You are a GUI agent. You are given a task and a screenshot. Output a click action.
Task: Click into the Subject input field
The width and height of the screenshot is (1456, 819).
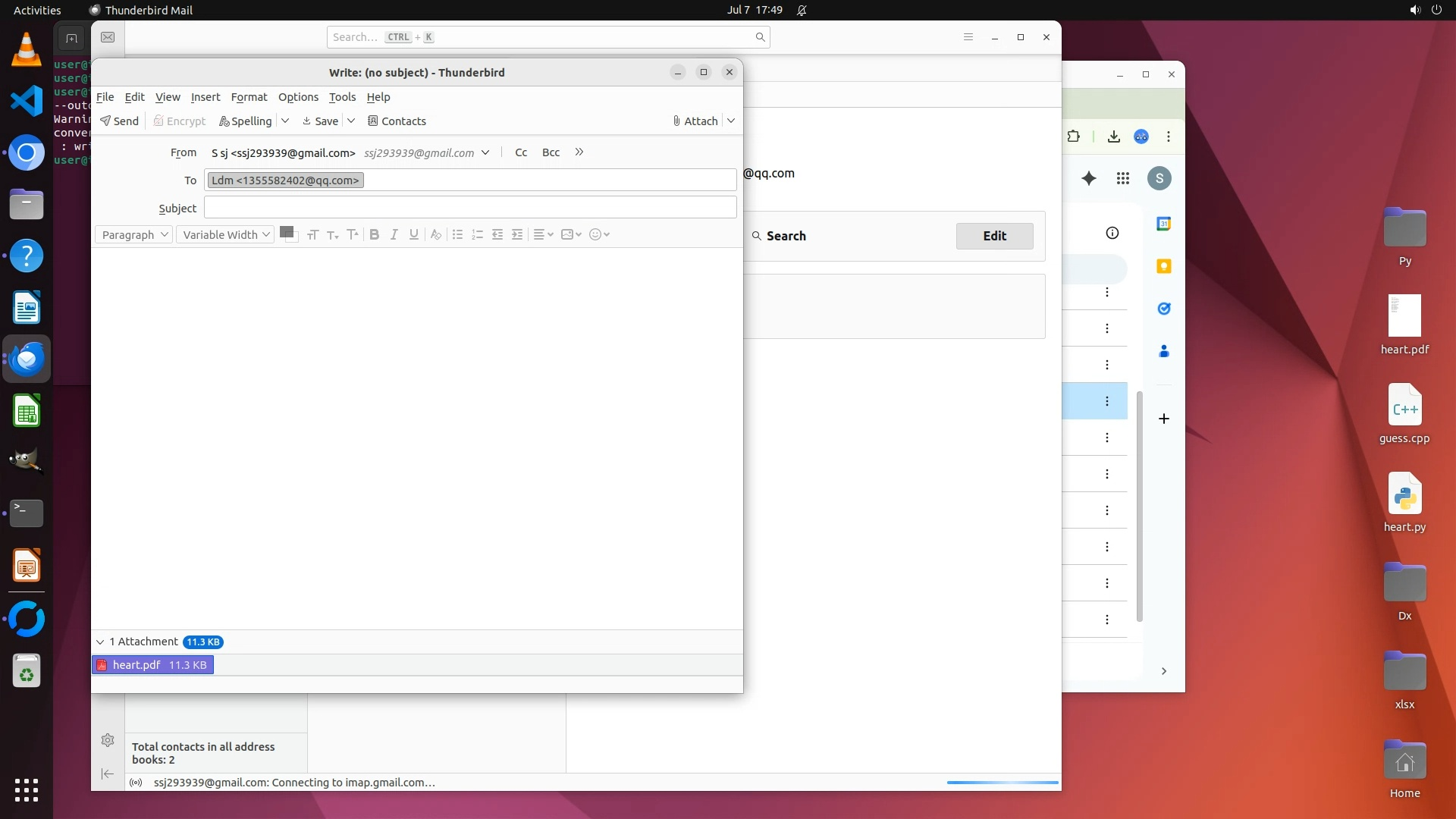(470, 208)
